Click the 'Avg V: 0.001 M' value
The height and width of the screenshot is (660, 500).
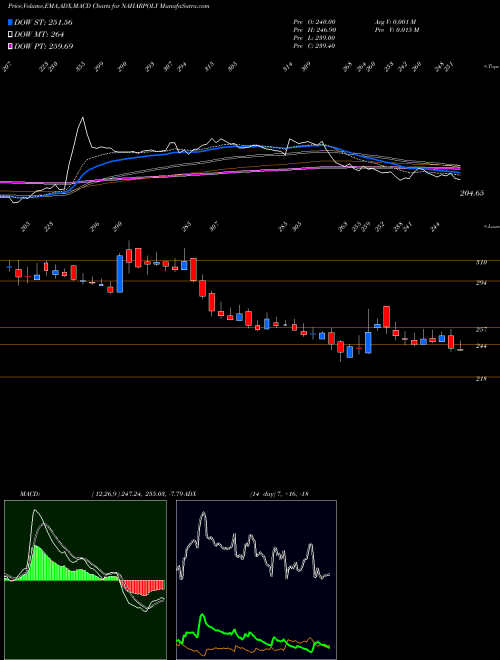(395, 22)
